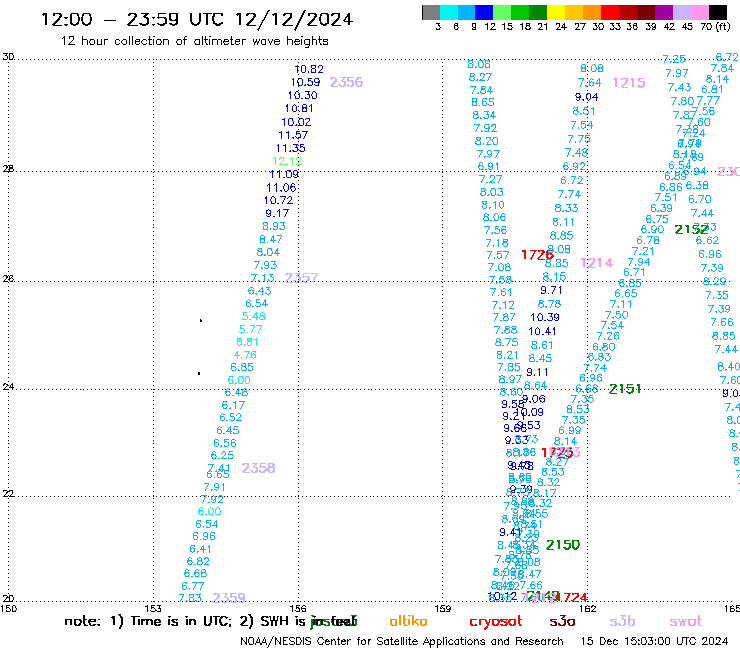Image resolution: width=740 pixels, height=650 pixels.
Task: Click the wave height value '10.02'
Action: click(296, 122)
